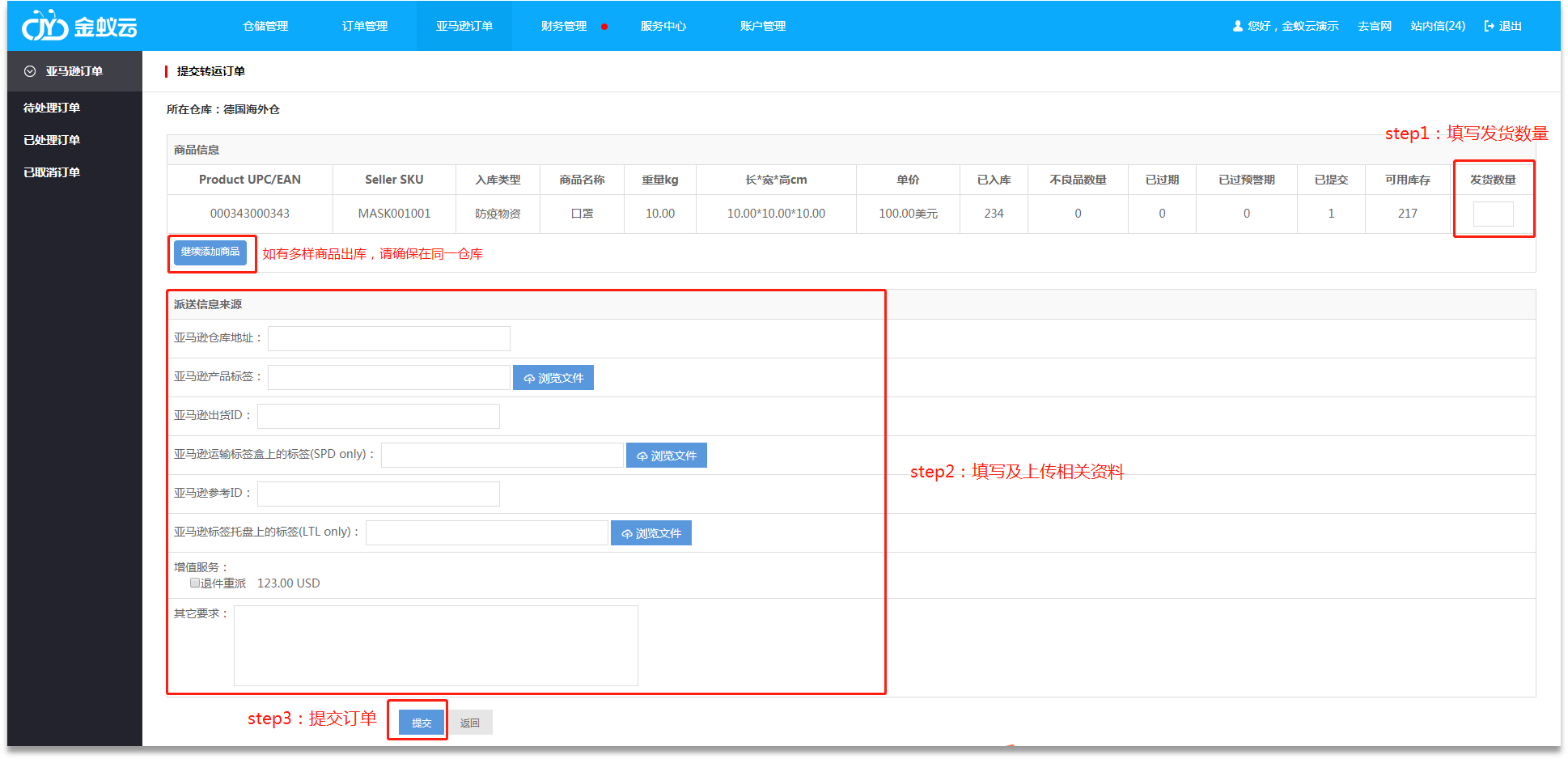Select 已取消订单 in the sidebar
Viewport: 1568px width, 759px height.
[x=52, y=172]
